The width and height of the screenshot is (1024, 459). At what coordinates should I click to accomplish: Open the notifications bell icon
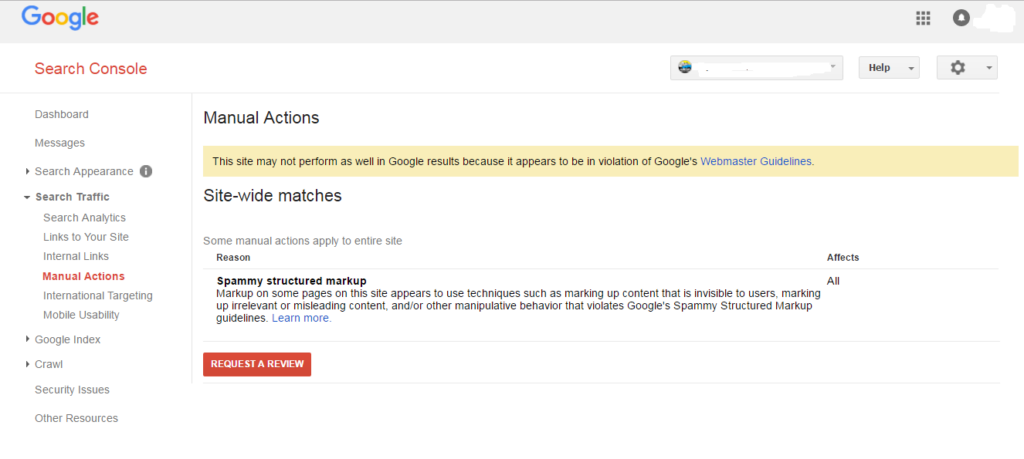tap(961, 18)
